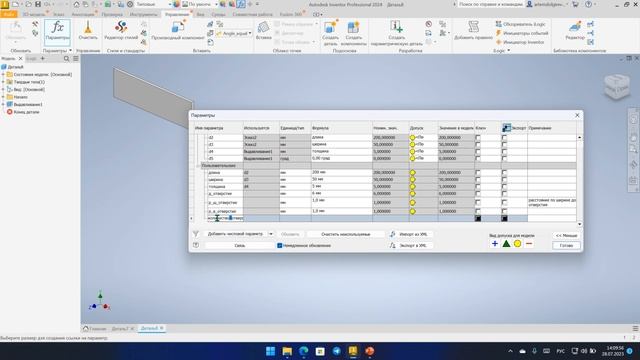
Task: Toggle Immediate Update checkbox
Action: [280, 246]
